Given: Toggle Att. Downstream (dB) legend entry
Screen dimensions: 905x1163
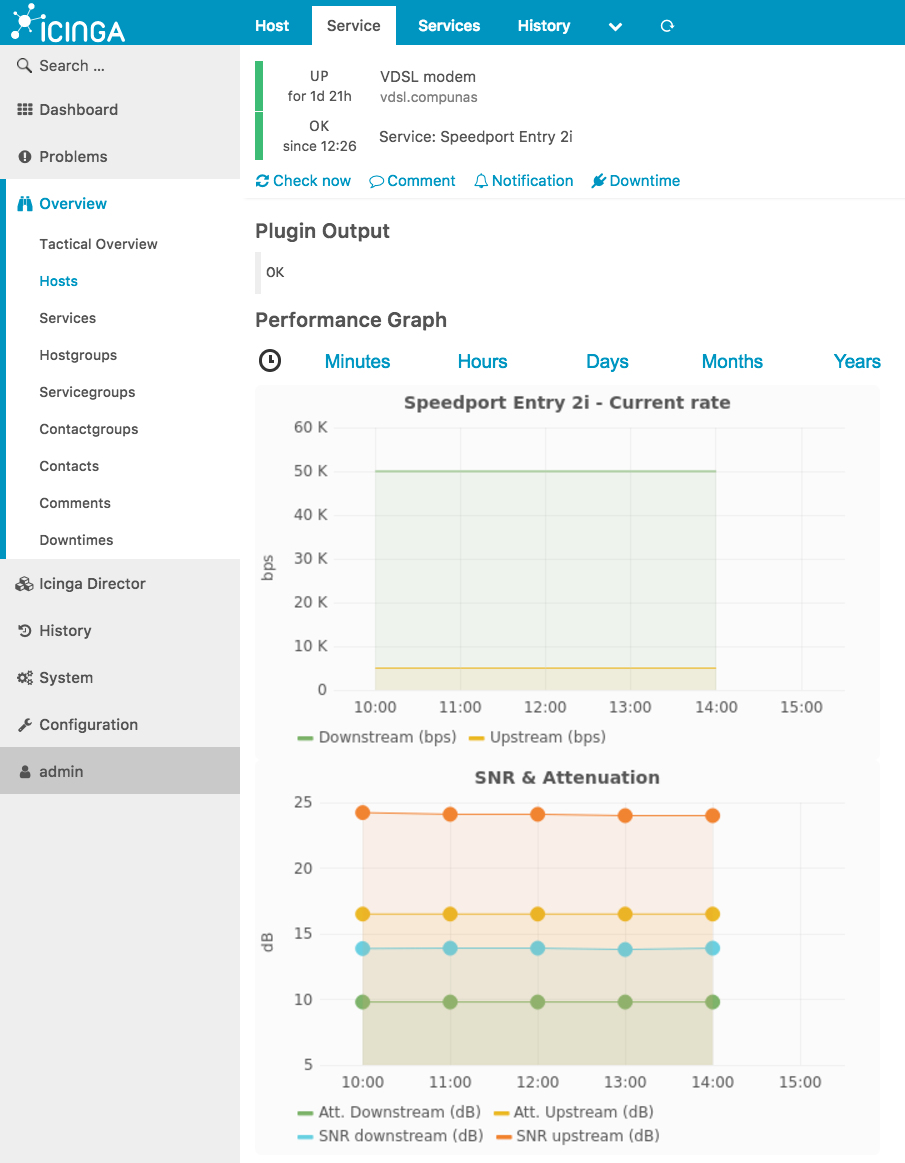Looking at the screenshot, I should tap(389, 1112).
